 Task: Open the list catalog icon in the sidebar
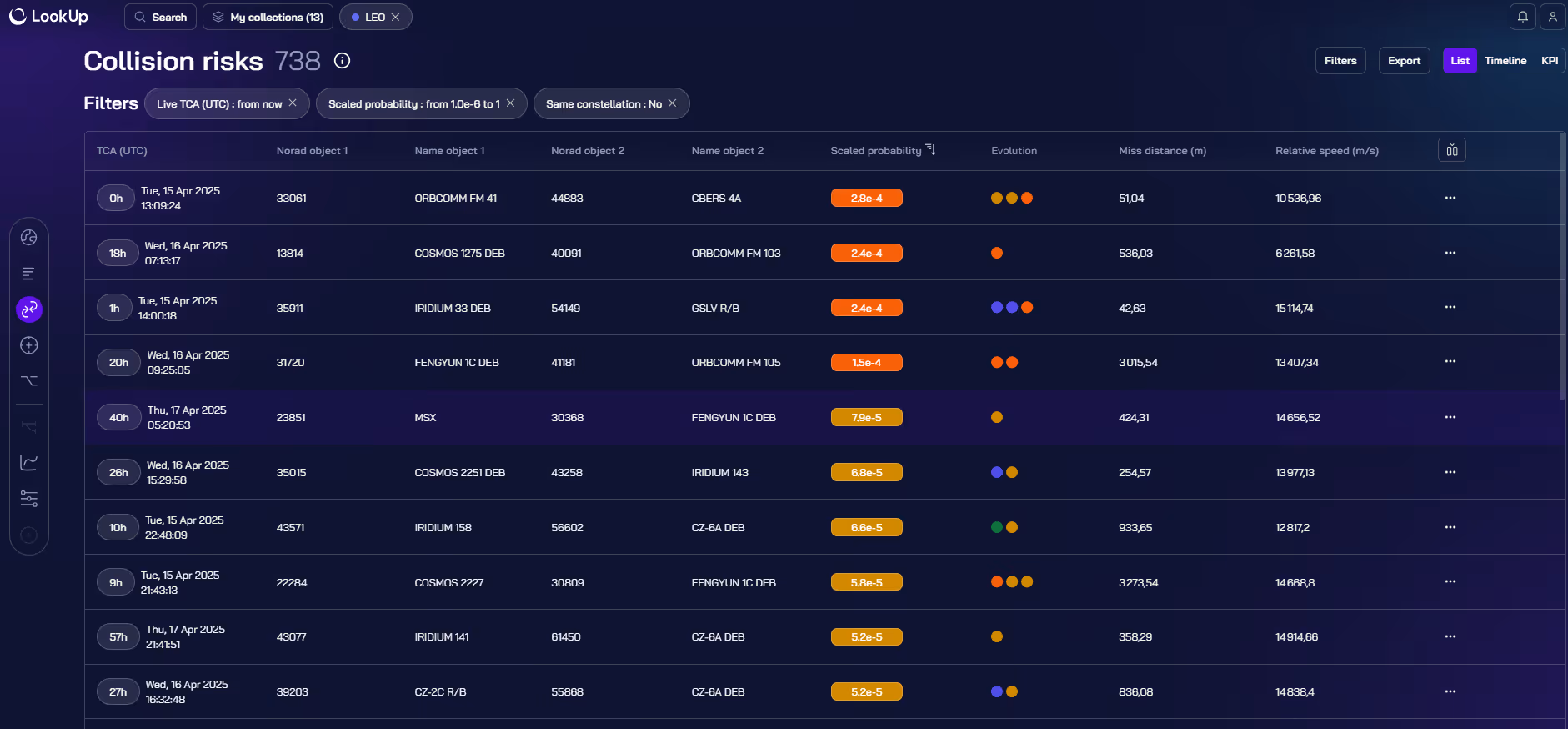click(29, 274)
